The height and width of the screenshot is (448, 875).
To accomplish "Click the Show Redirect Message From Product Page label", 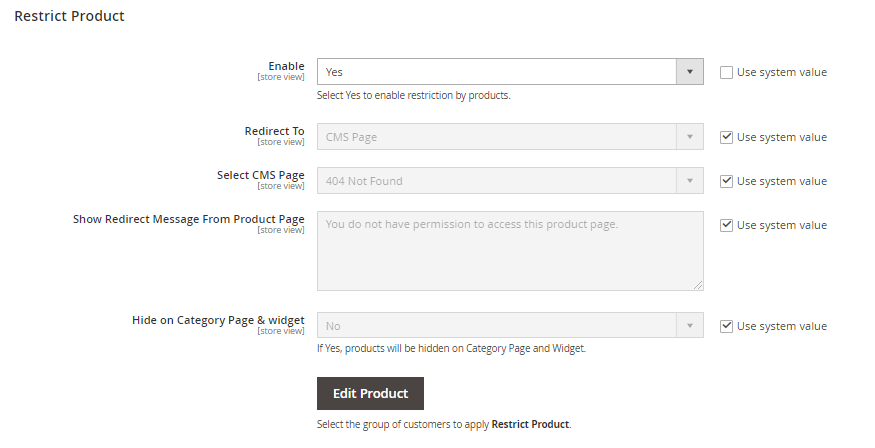I will (188, 219).
